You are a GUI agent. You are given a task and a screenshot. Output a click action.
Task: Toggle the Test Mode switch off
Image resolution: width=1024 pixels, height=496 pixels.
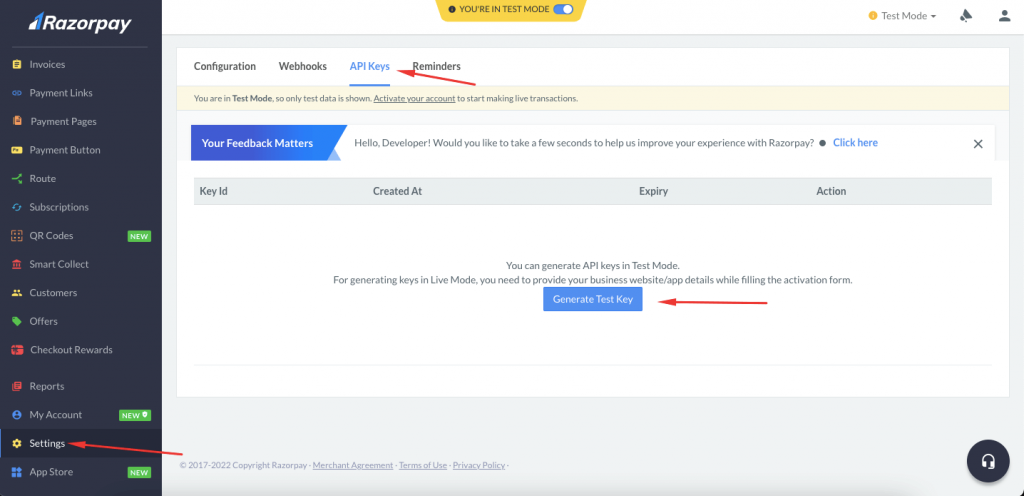point(563,9)
